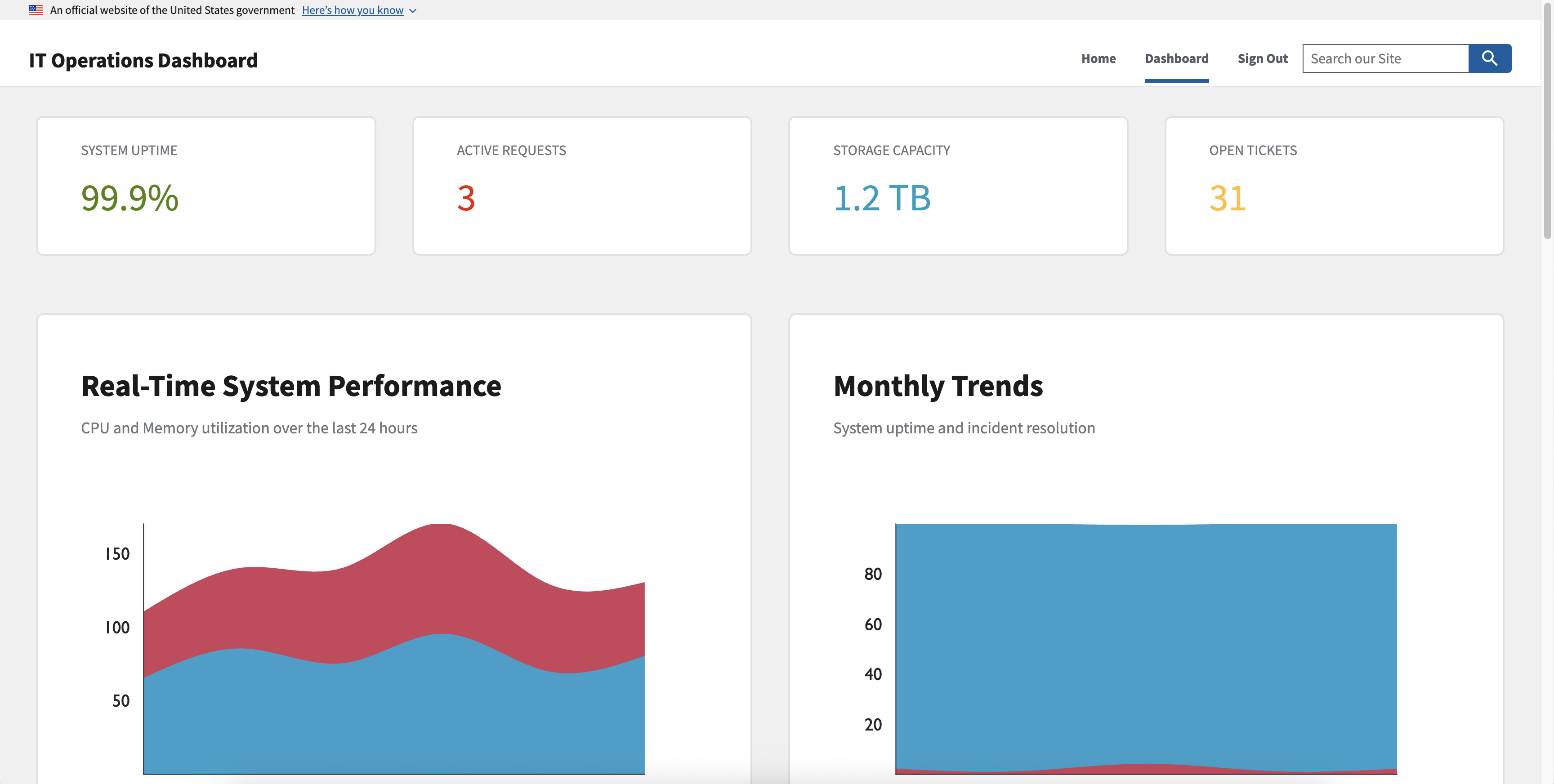Click the page vertical scrollbar thumb
Image resolution: width=1554 pixels, height=784 pixels.
coord(1547,120)
